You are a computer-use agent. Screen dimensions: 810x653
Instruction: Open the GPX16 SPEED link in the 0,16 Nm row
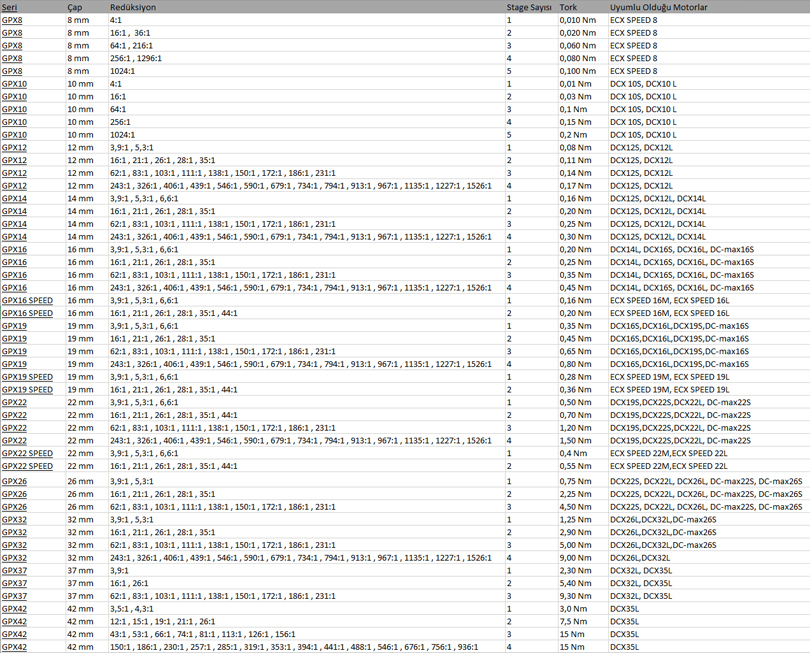pyautogui.click(x=27, y=301)
